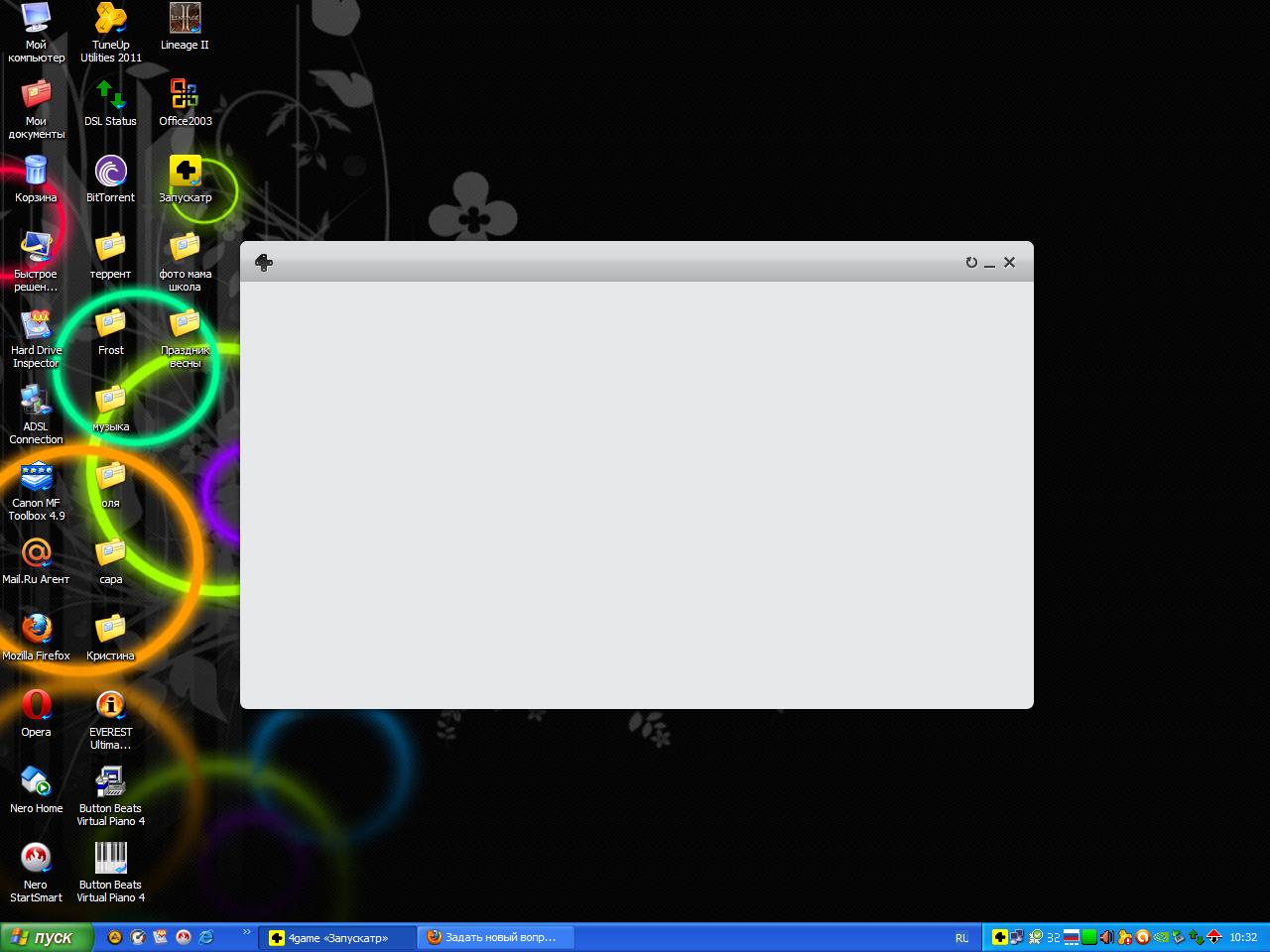Select the Lineage II desktop icon

(185, 27)
